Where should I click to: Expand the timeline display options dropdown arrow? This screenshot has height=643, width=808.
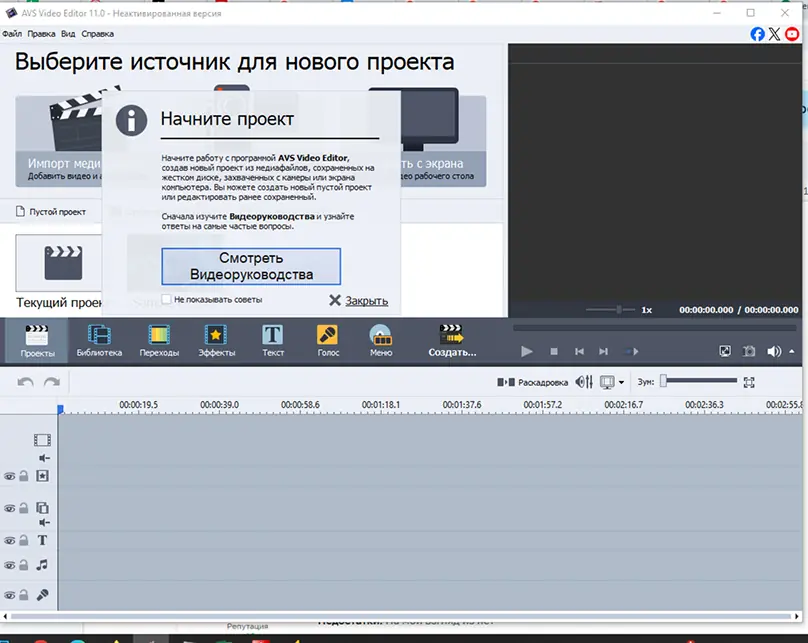pos(621,382)
